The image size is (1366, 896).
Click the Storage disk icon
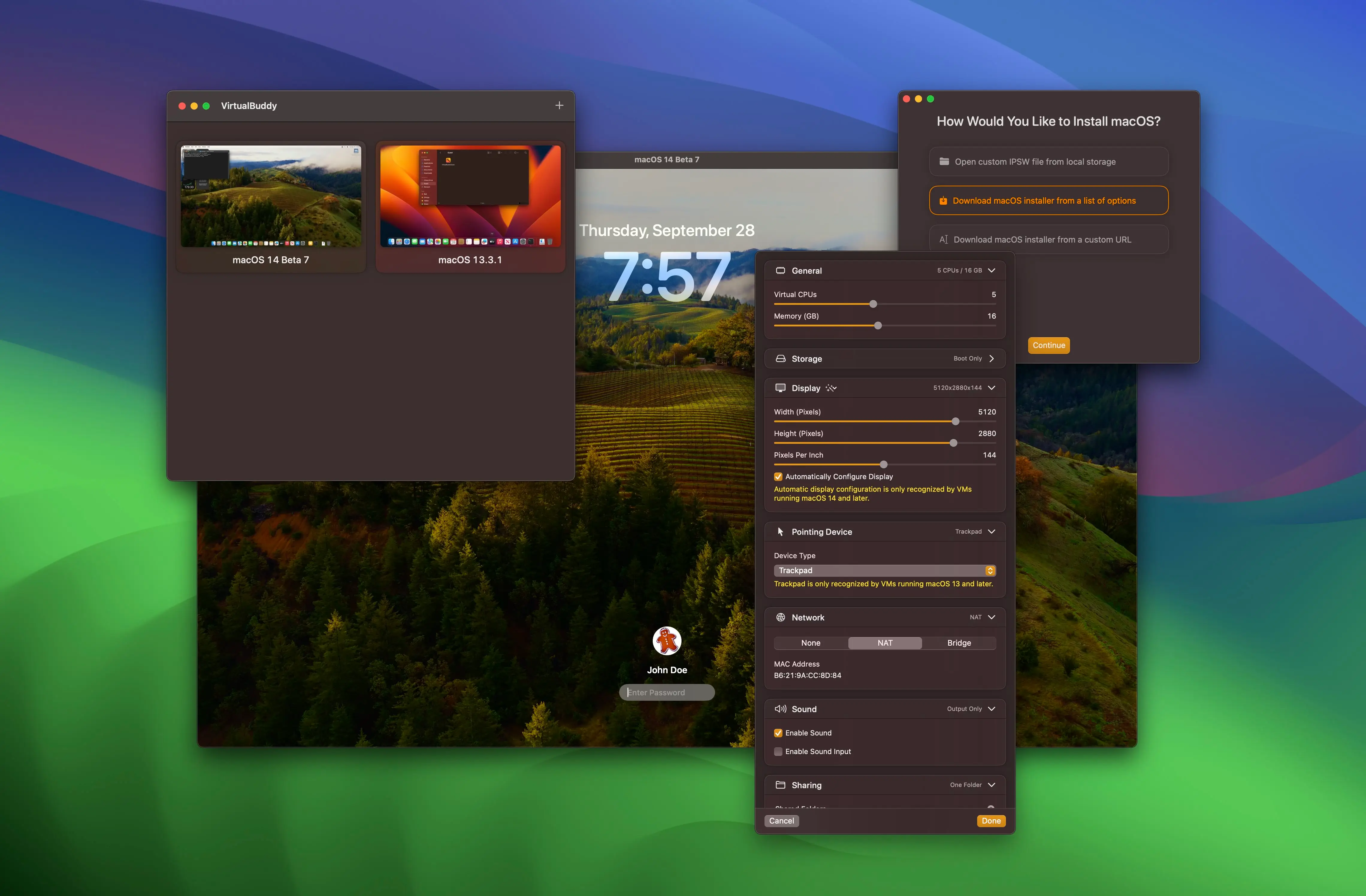tap(781, 358)
